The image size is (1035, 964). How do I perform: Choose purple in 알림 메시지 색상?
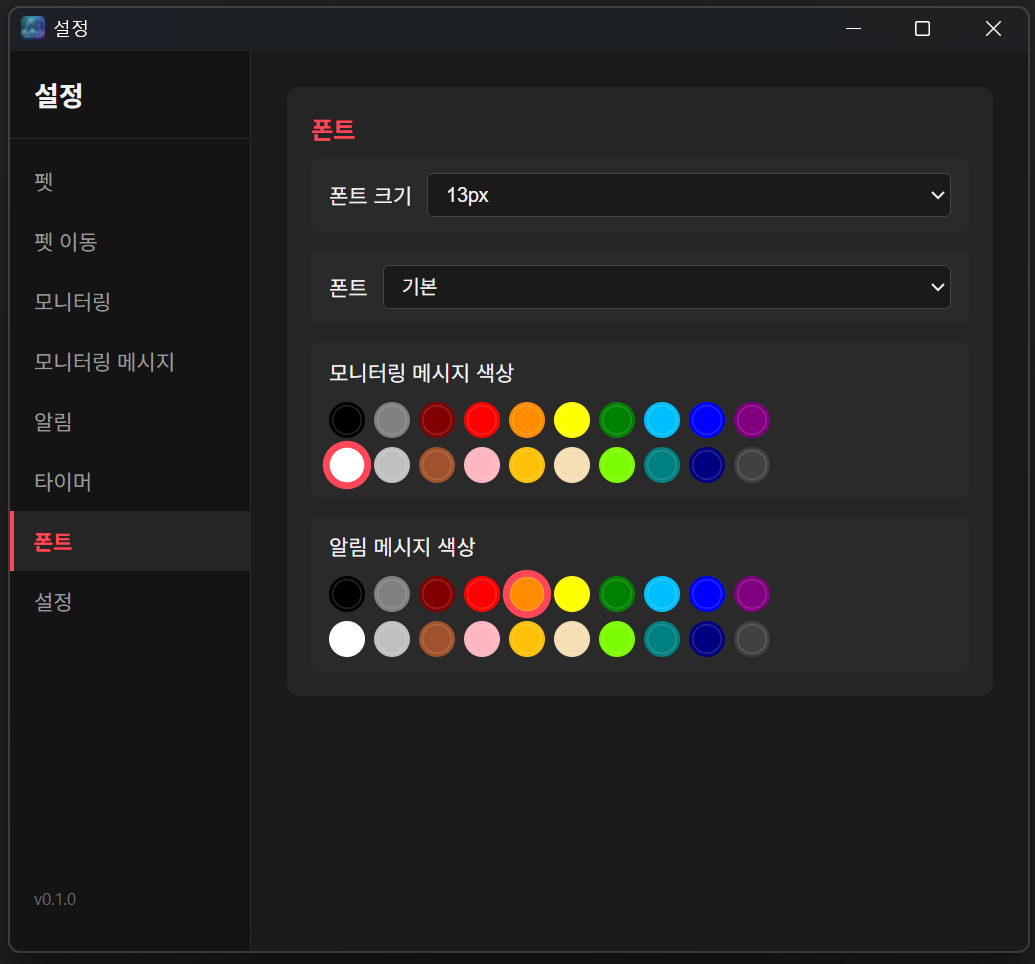click(x=752, y=594)
